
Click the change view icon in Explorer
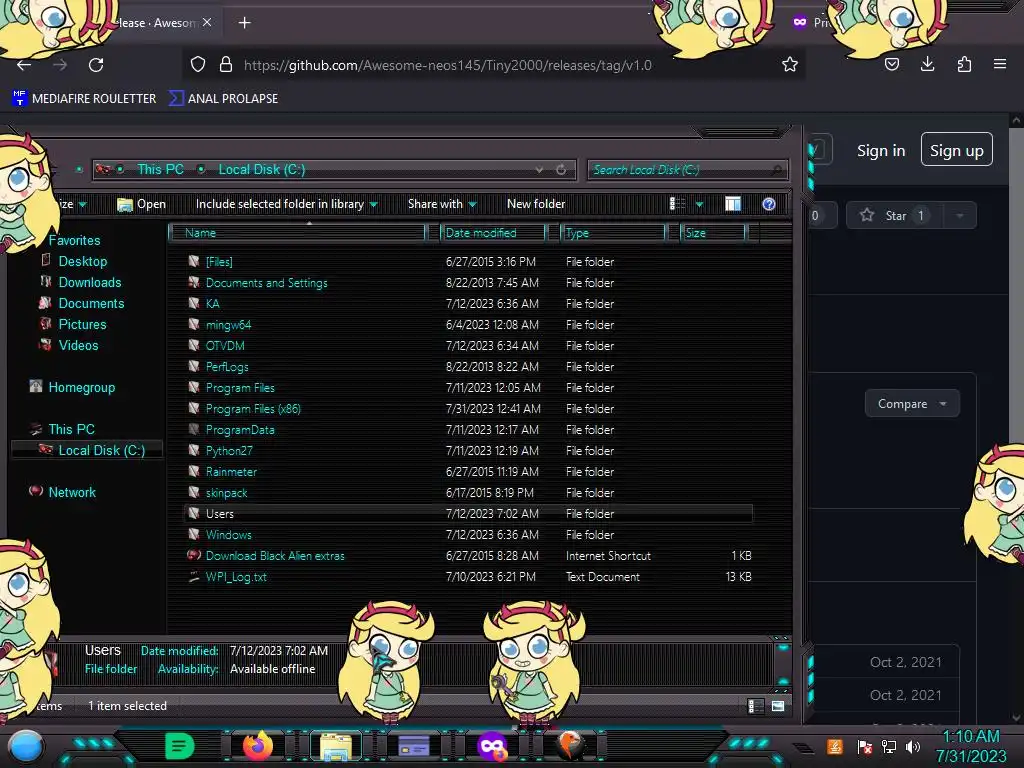(677, 204)
